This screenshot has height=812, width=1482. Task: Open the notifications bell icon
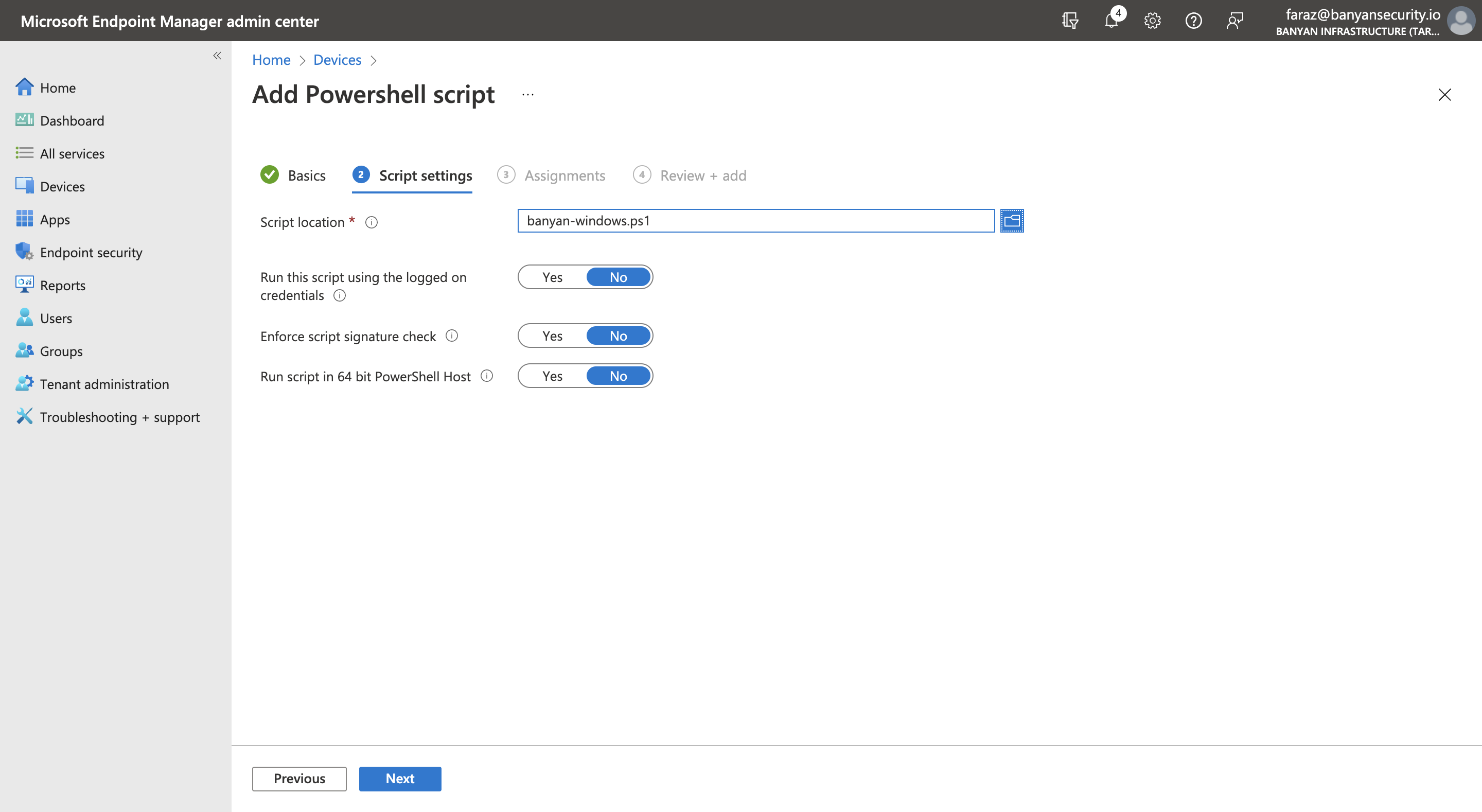(x=1111, y=21)
